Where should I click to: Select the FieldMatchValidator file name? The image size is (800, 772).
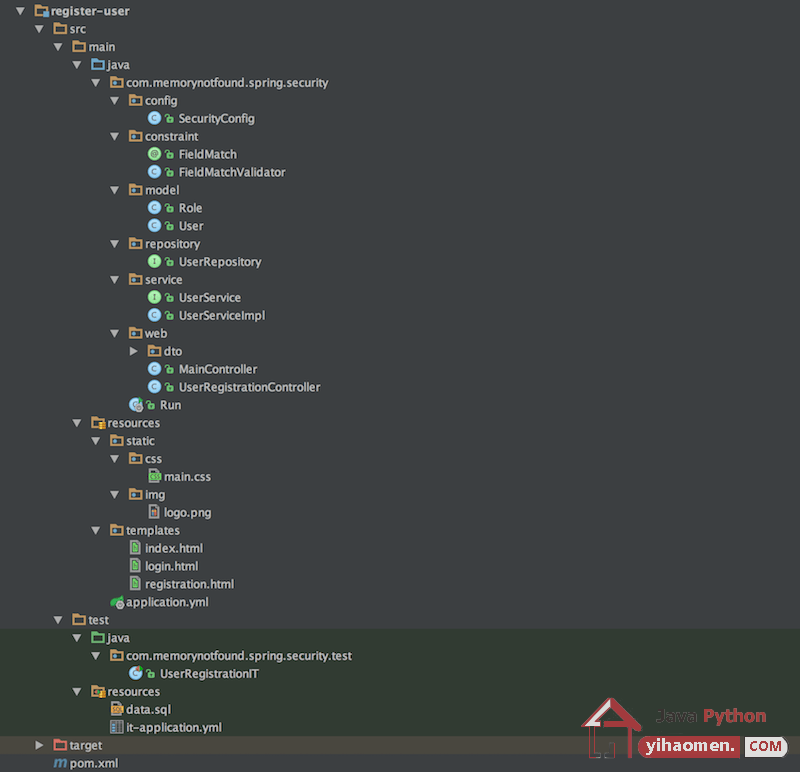tap(232, 172)
